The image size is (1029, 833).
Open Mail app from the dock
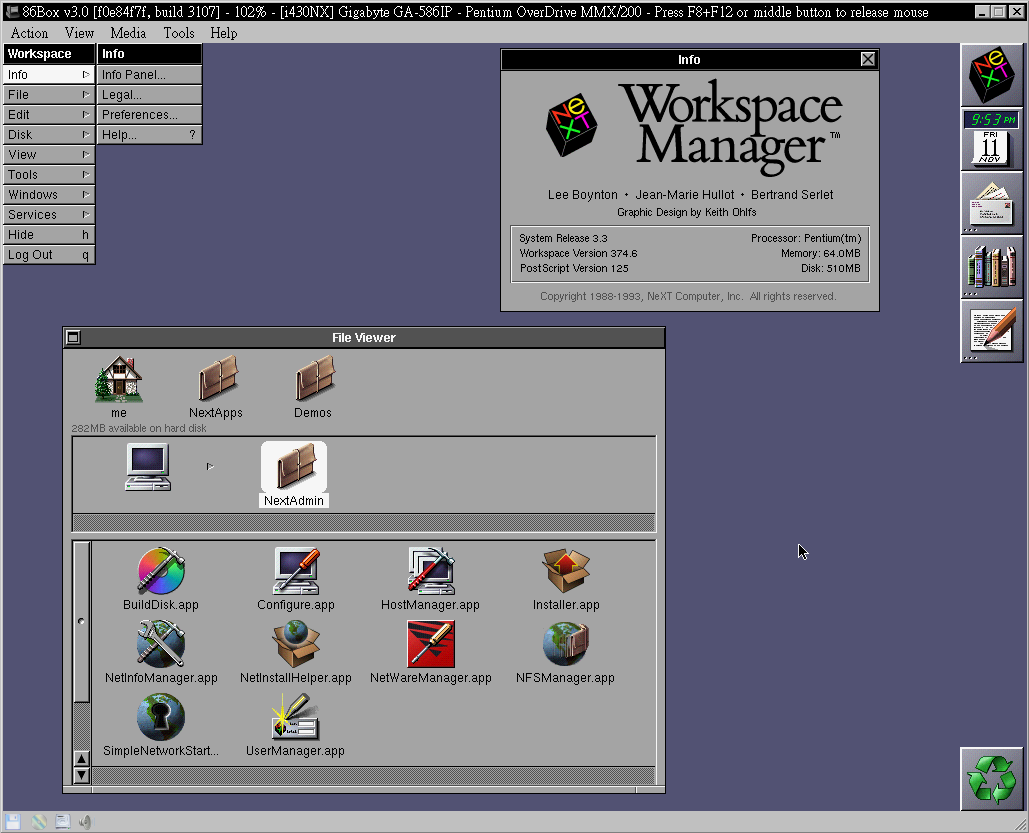(992, 203)
